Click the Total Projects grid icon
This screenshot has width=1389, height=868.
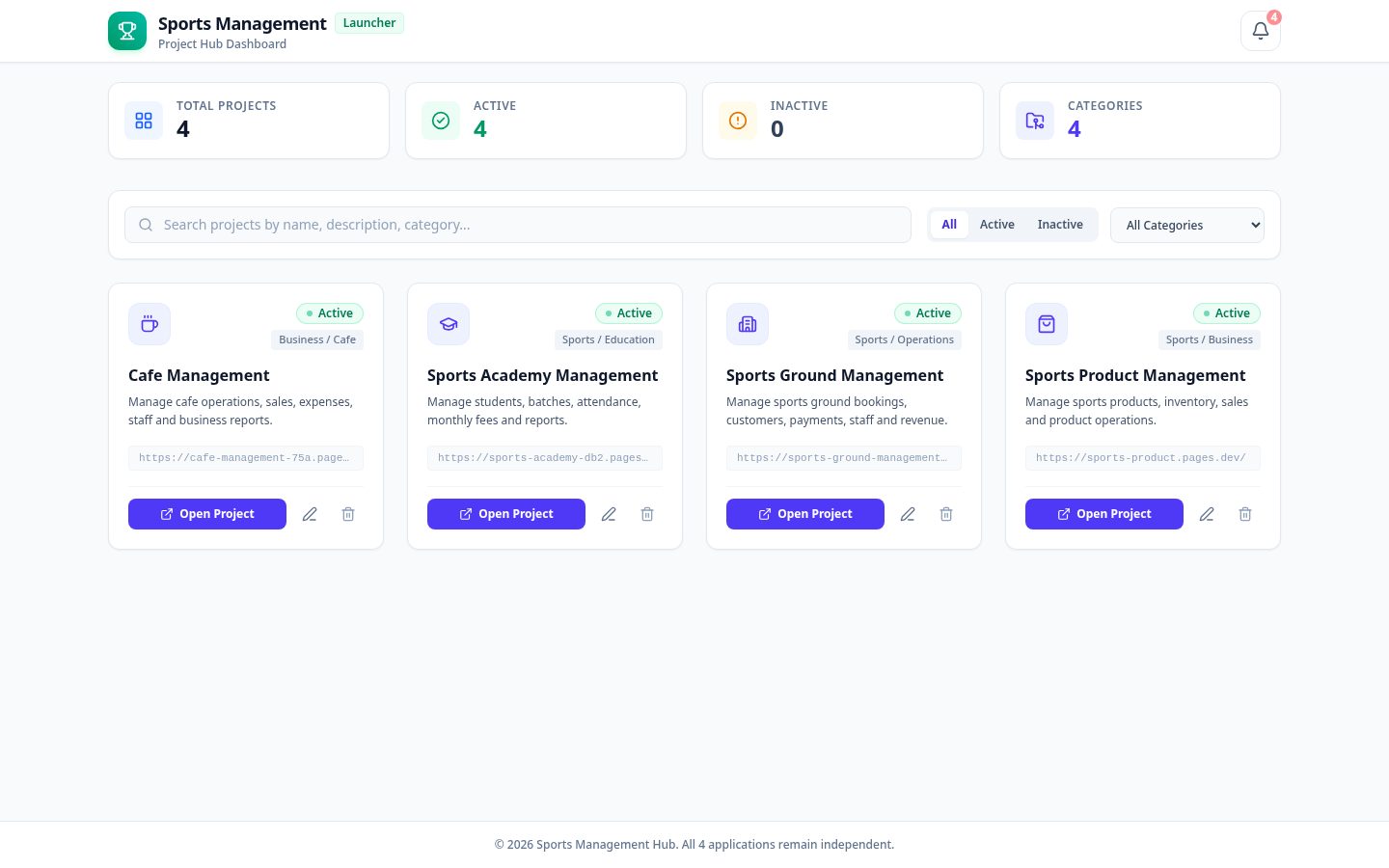point(144,121)
